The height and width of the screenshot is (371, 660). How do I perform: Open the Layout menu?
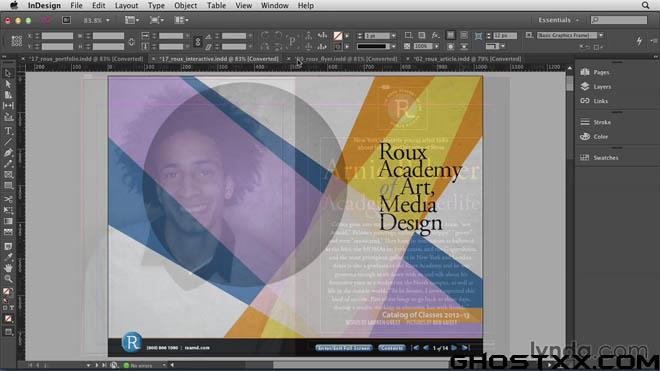(x=126, y=5)
